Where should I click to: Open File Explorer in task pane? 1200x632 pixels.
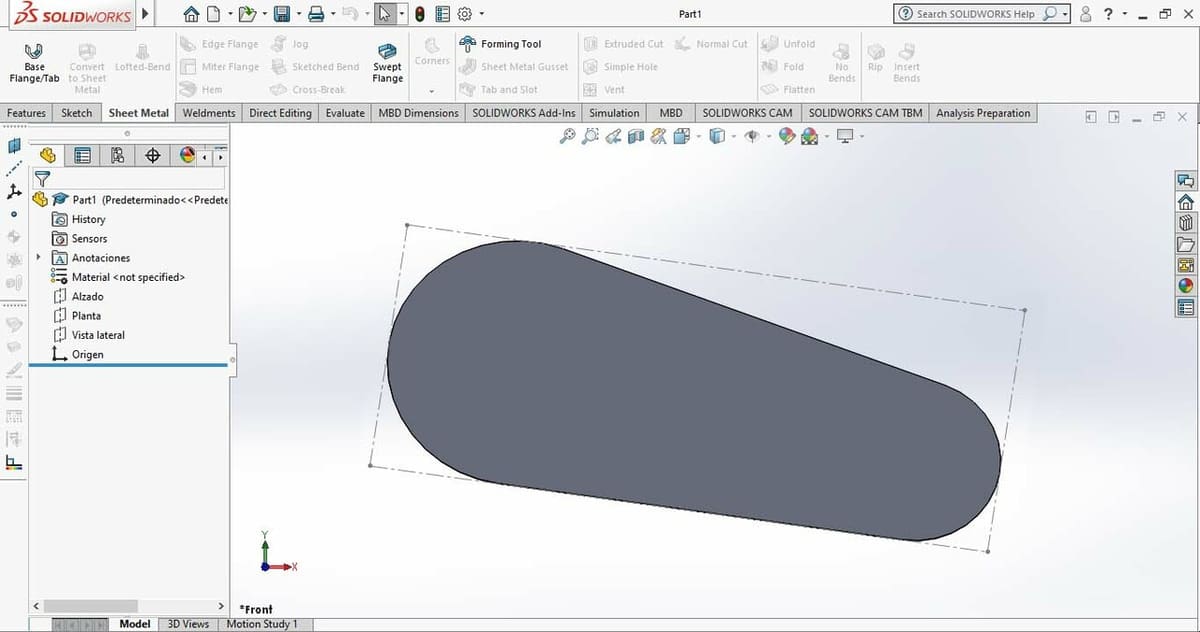(1186, 244)
